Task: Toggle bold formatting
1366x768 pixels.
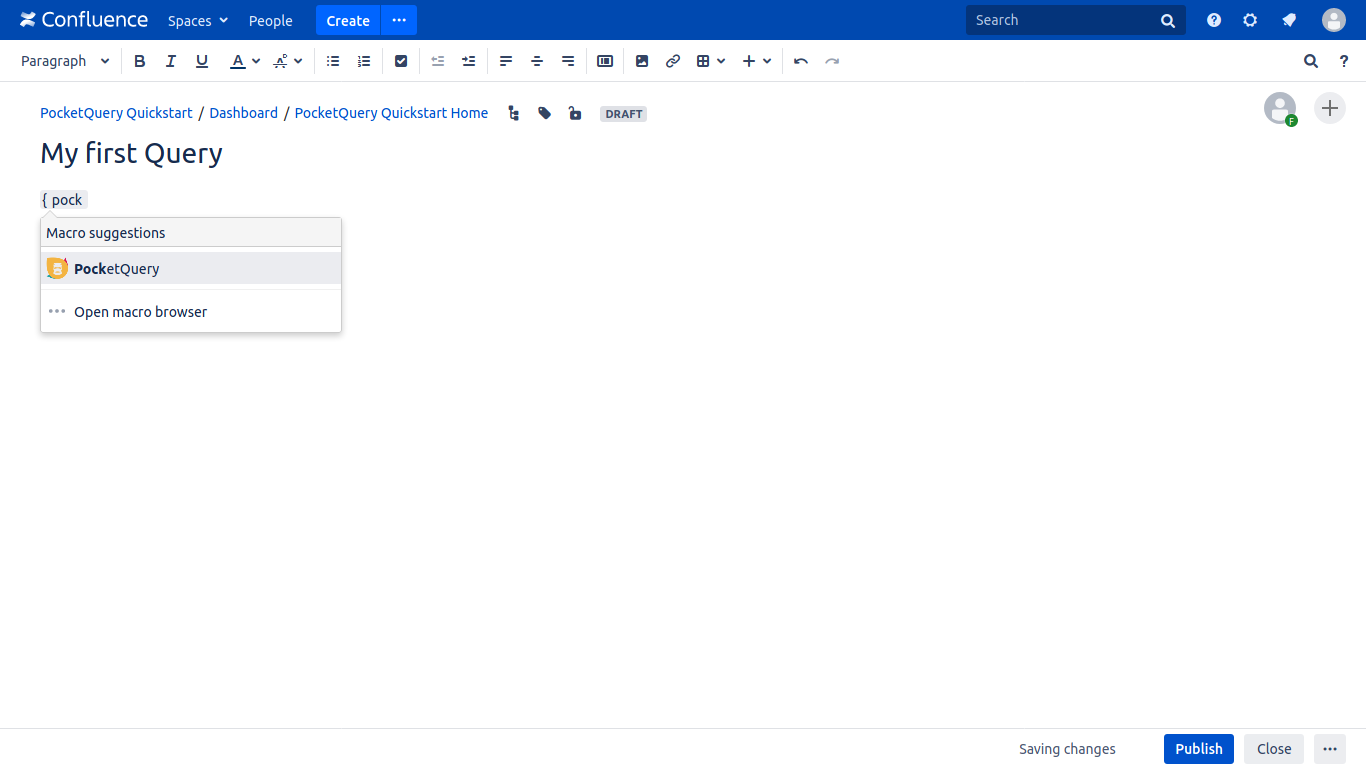Action: 140,61
